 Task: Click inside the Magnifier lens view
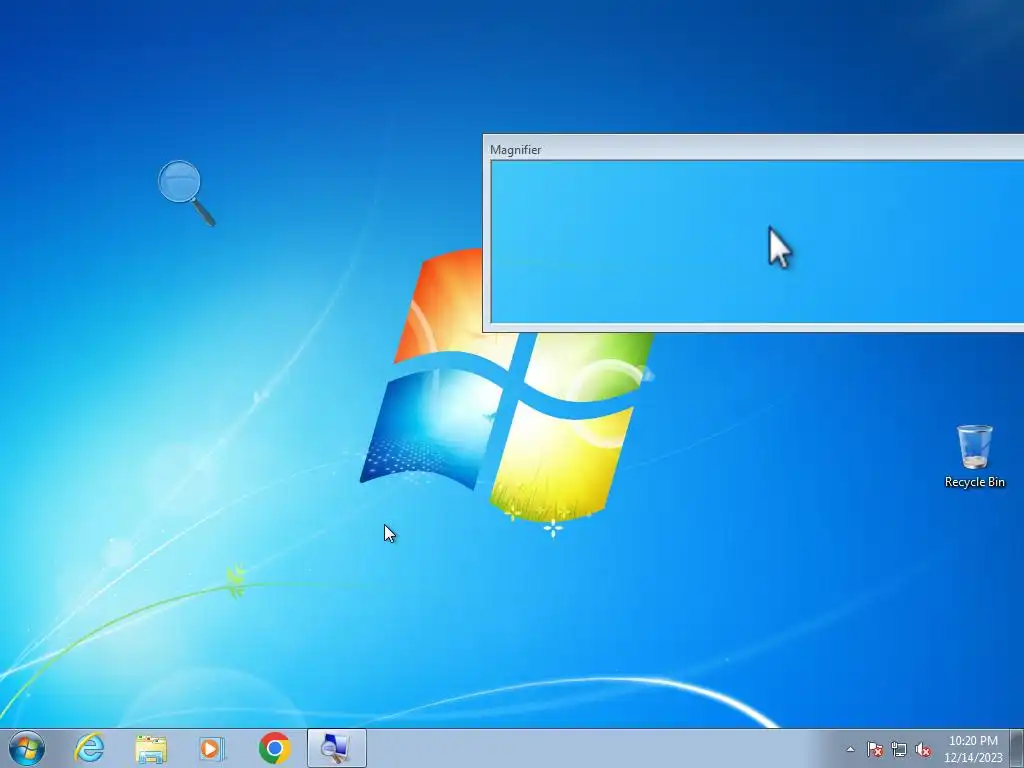click(x=758, y=242)
